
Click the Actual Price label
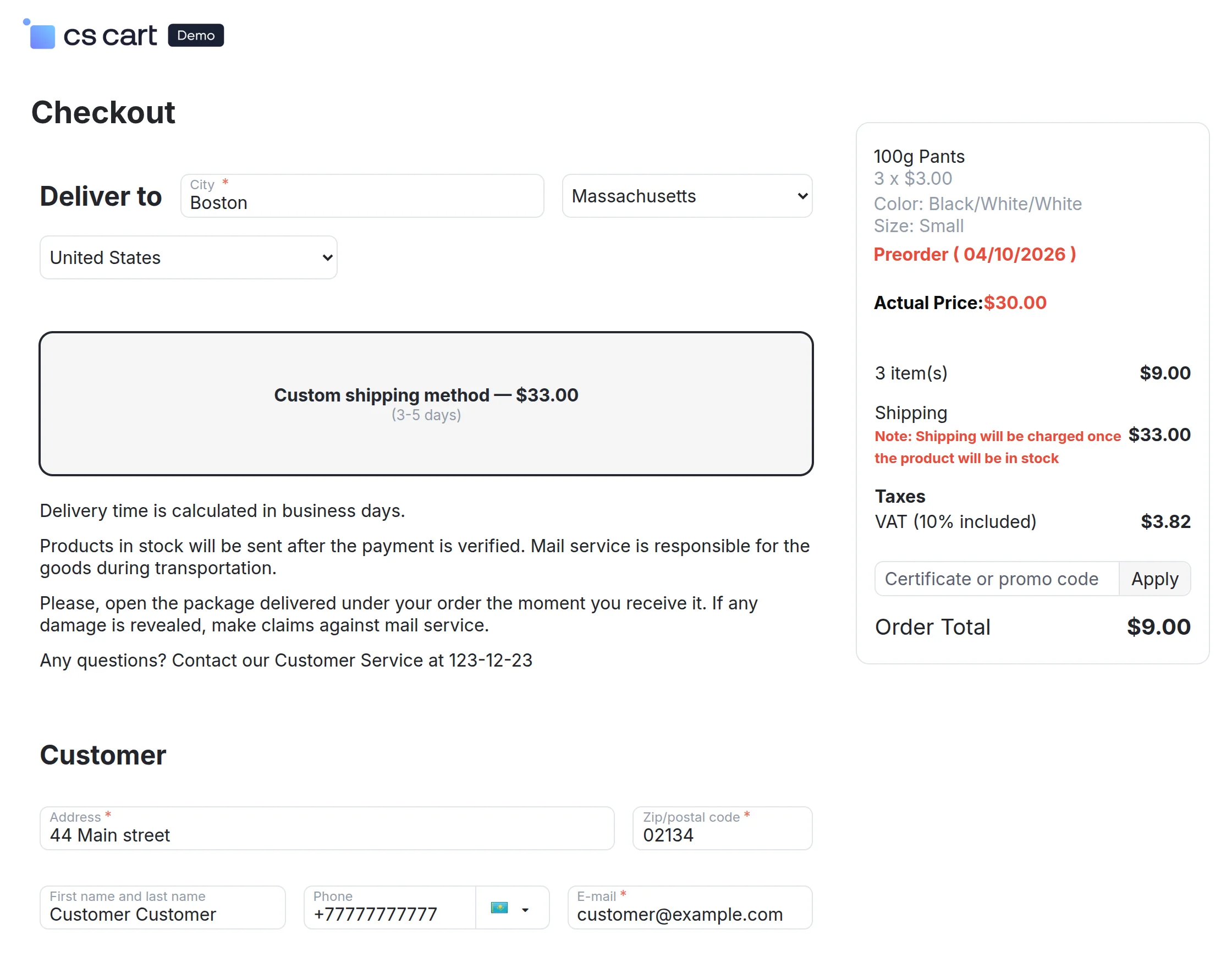click(x=927, y=302)
